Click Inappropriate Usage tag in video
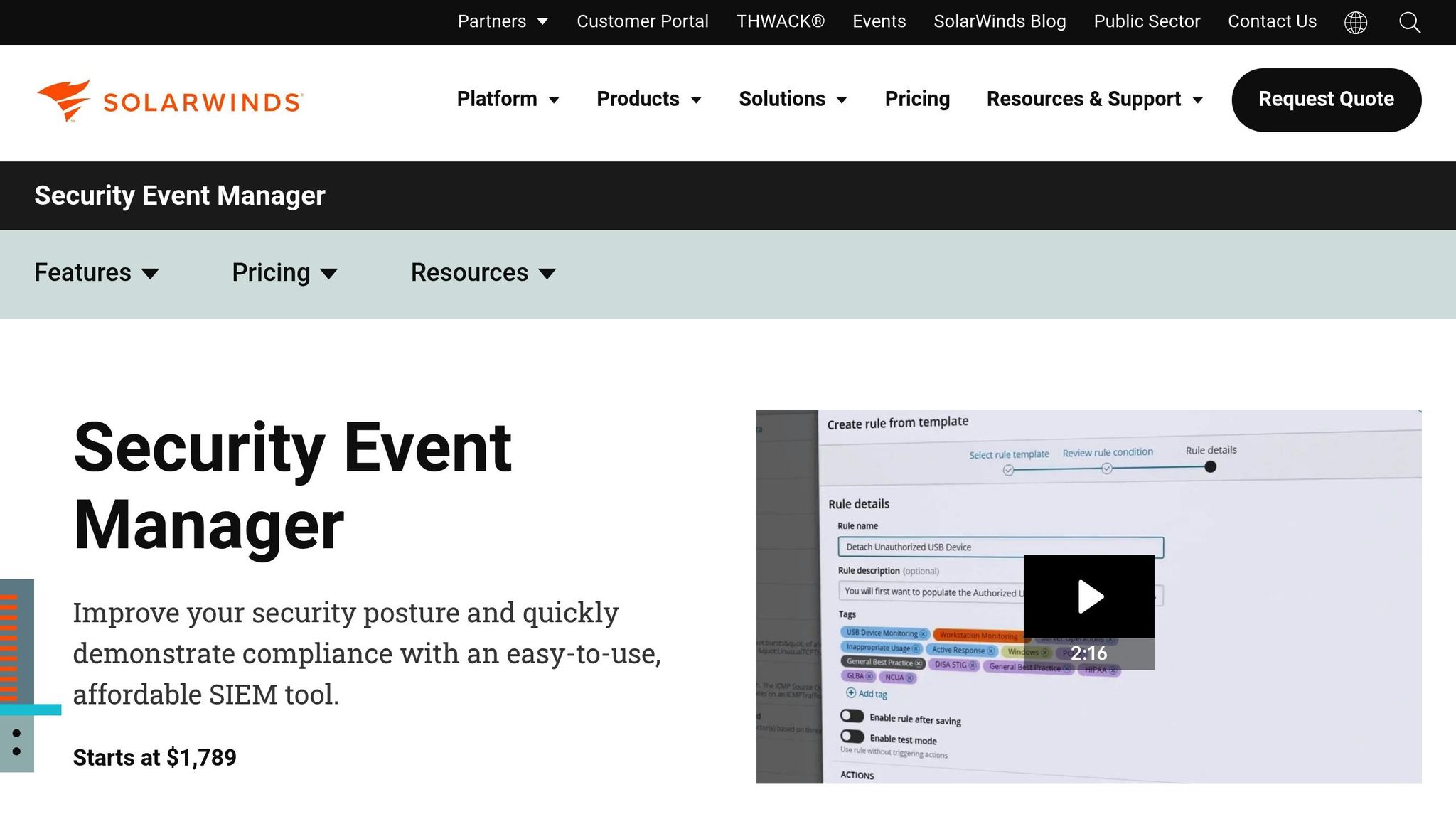1456x819 pixels. (882, 648)
